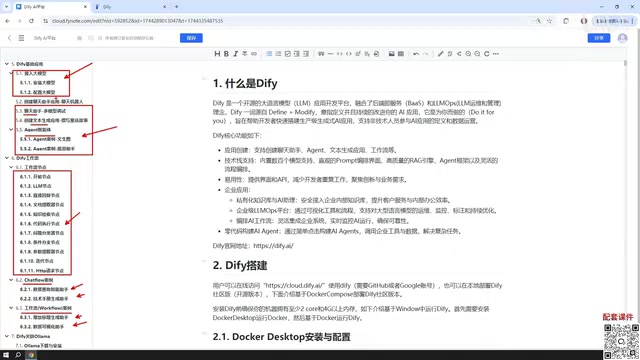Viewport: 640px width, 360px height.
Task: Zoom in with magnifier plus icon
Action: coord(468,54)
